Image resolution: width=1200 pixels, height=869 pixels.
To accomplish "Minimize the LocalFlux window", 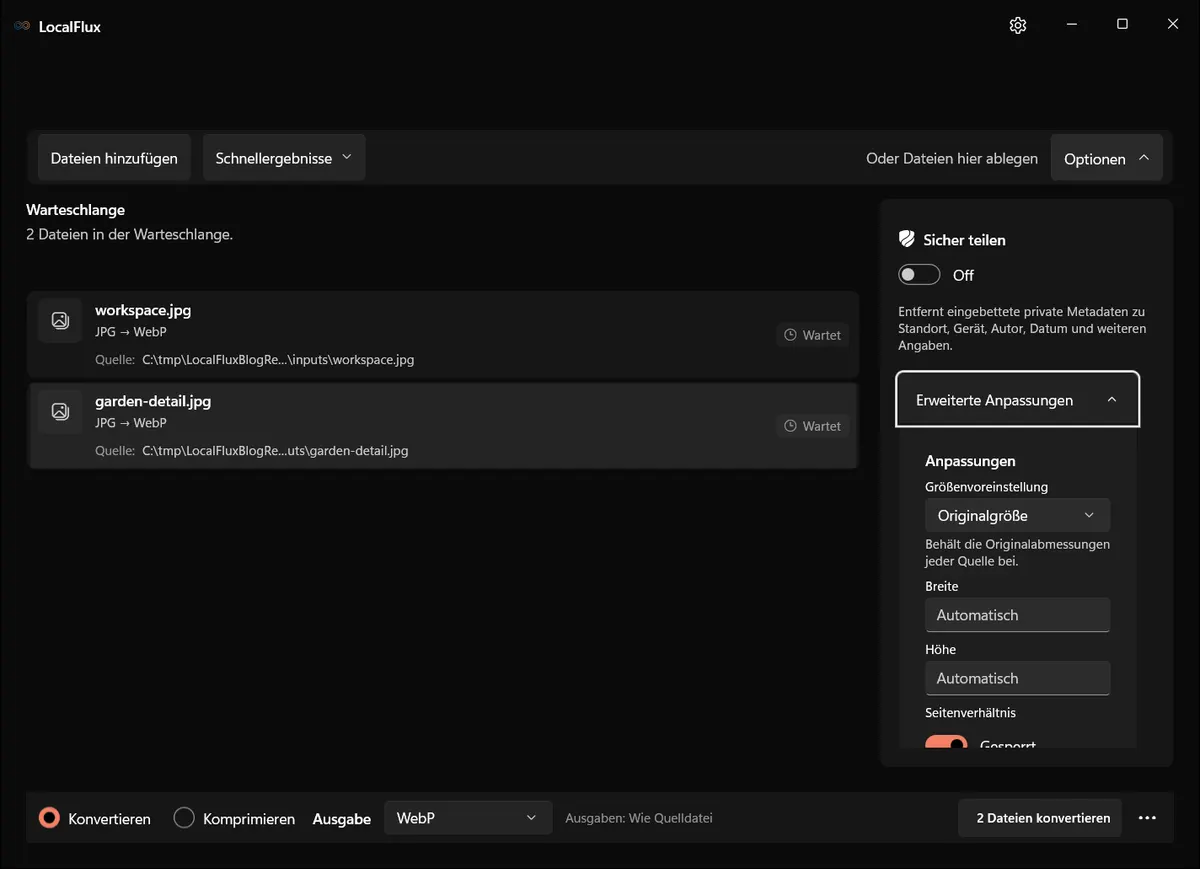I will point(1071,25).
